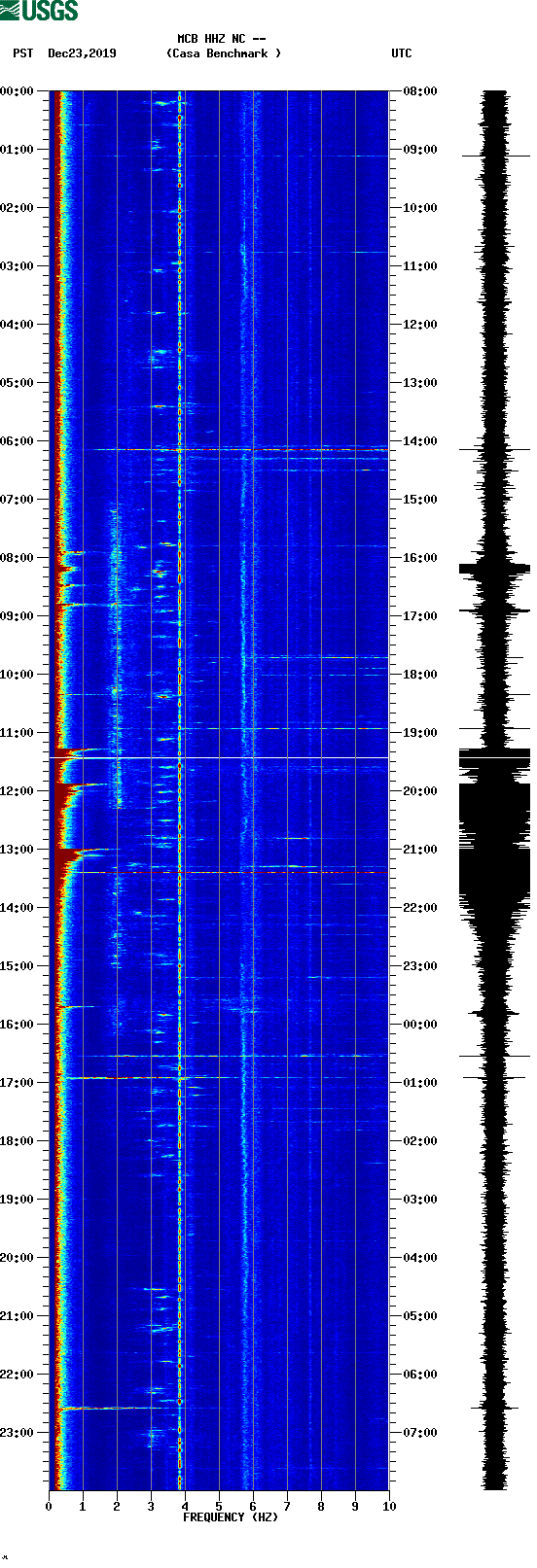The image size is (537, 1568).
Task: Select the 'MCB HHZ NC --' station title
Action: 222,39
